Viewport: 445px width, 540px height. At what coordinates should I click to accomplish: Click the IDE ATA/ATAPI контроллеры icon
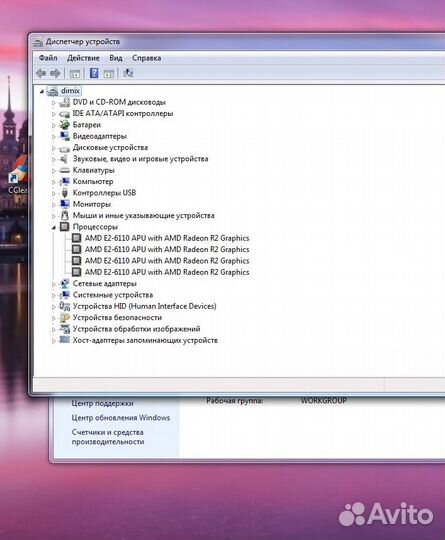[x=64, y=114]
